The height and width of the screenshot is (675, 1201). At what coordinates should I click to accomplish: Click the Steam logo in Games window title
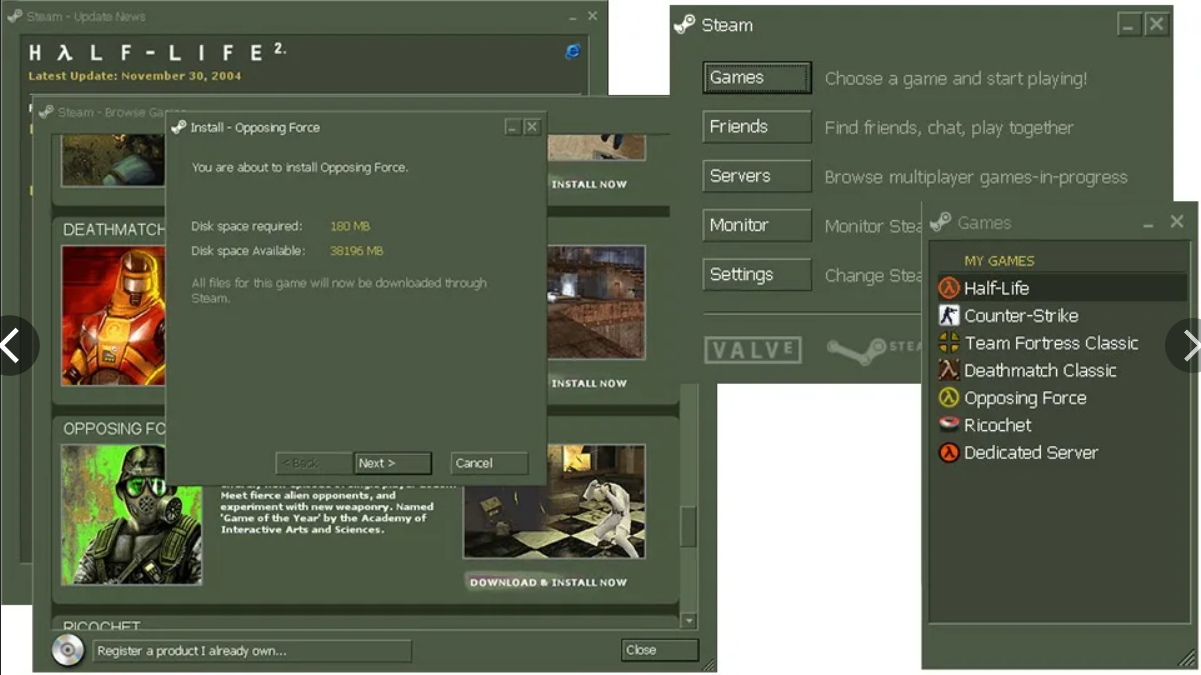pyautogui.click(x=940, y=222)
